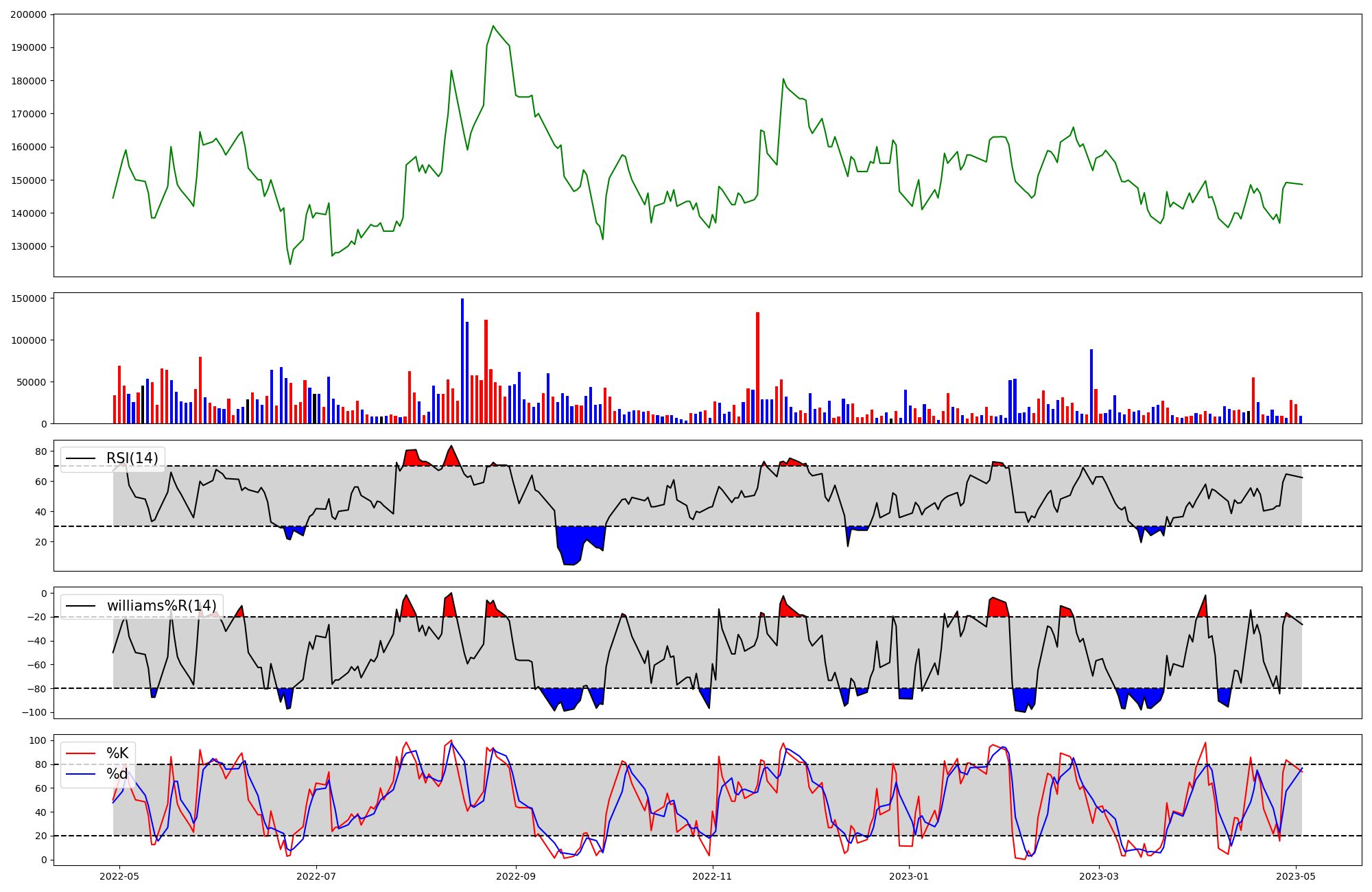Click the 2023-03 x-axis date label
The image size is (1372, 892).
(x=1100, y=876)
